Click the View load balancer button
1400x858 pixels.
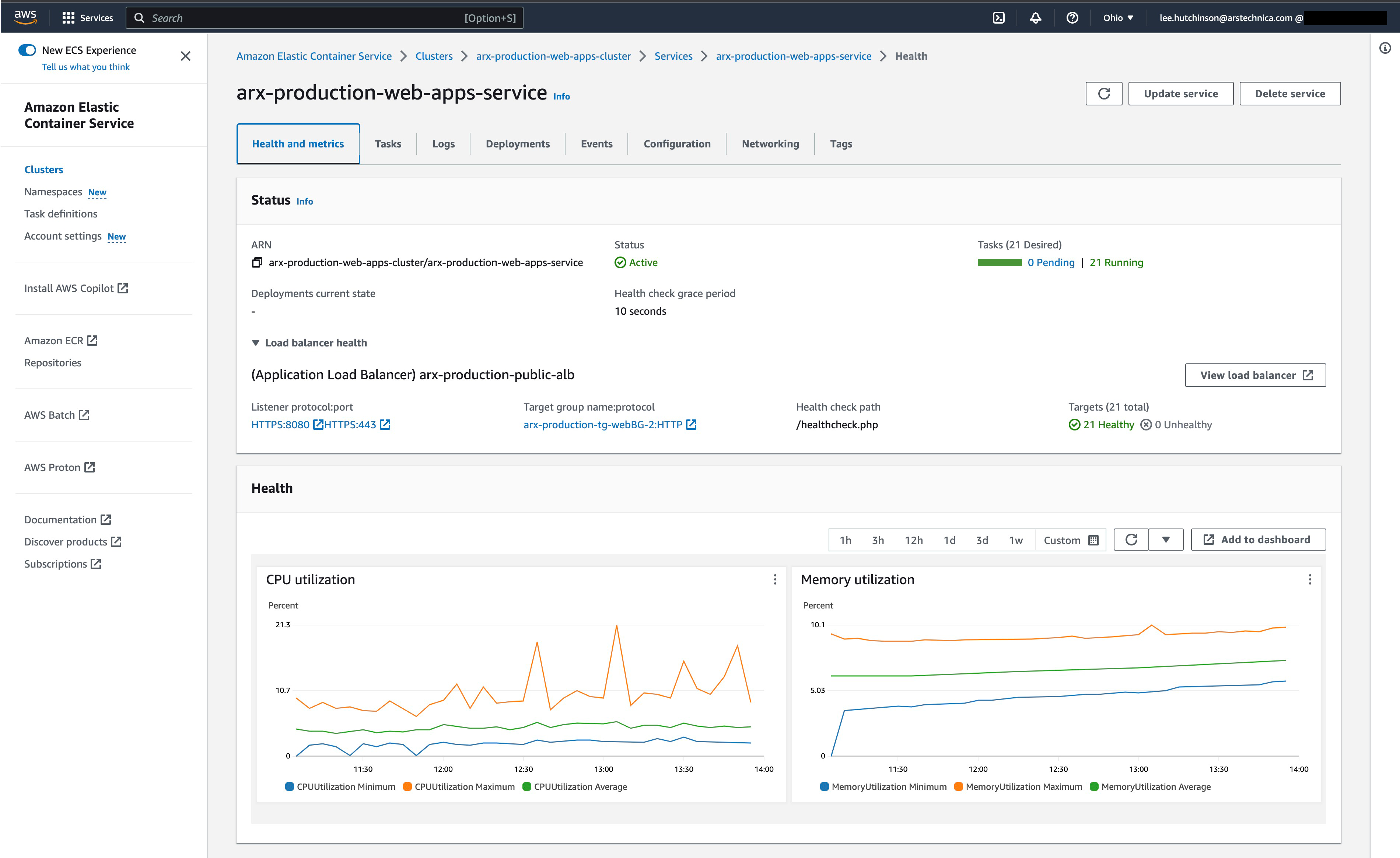point(1254,375)
